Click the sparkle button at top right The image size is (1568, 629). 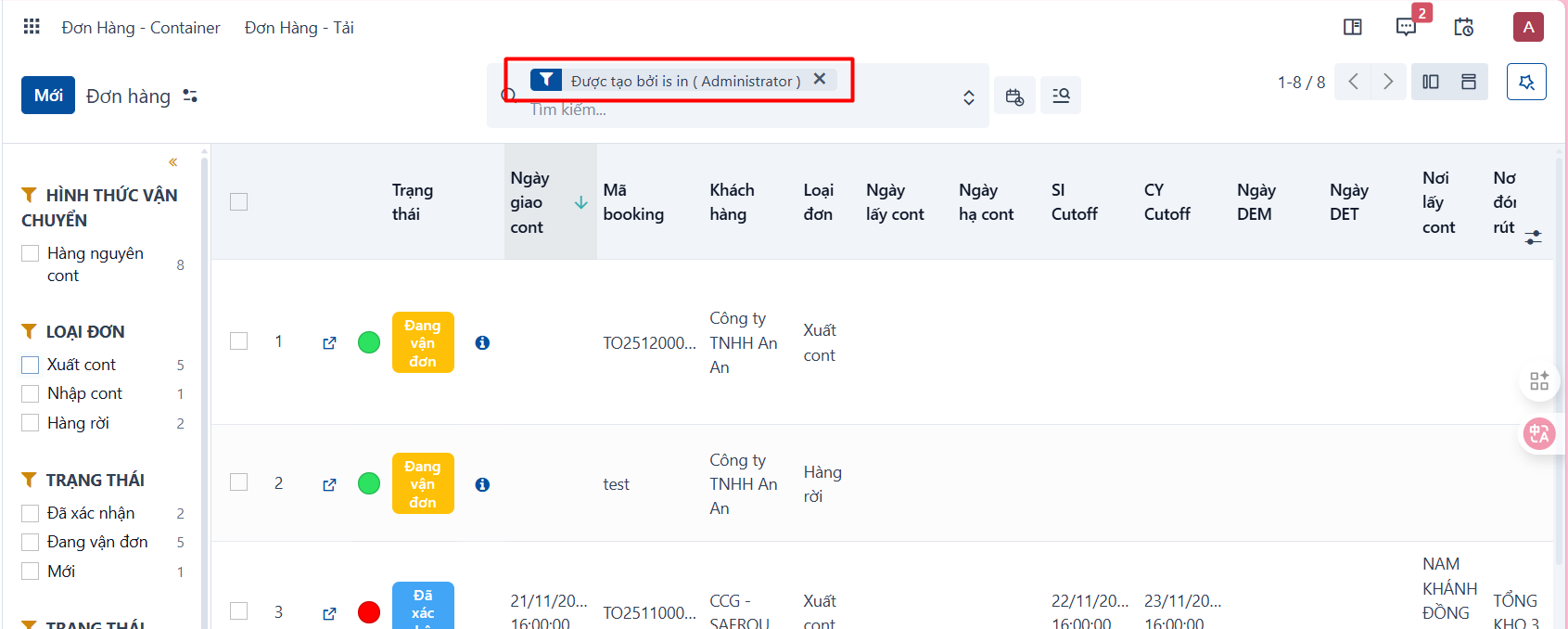click(1526, 82)
